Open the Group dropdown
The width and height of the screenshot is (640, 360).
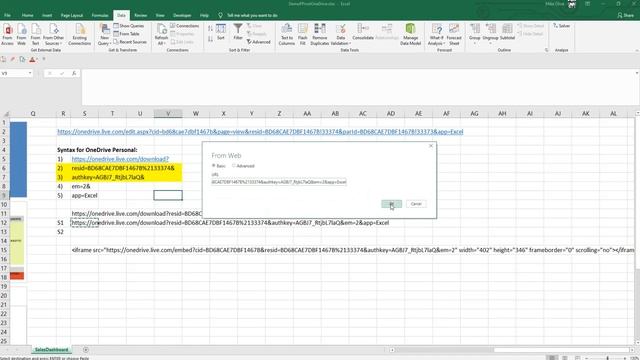(x=474, y=33)
